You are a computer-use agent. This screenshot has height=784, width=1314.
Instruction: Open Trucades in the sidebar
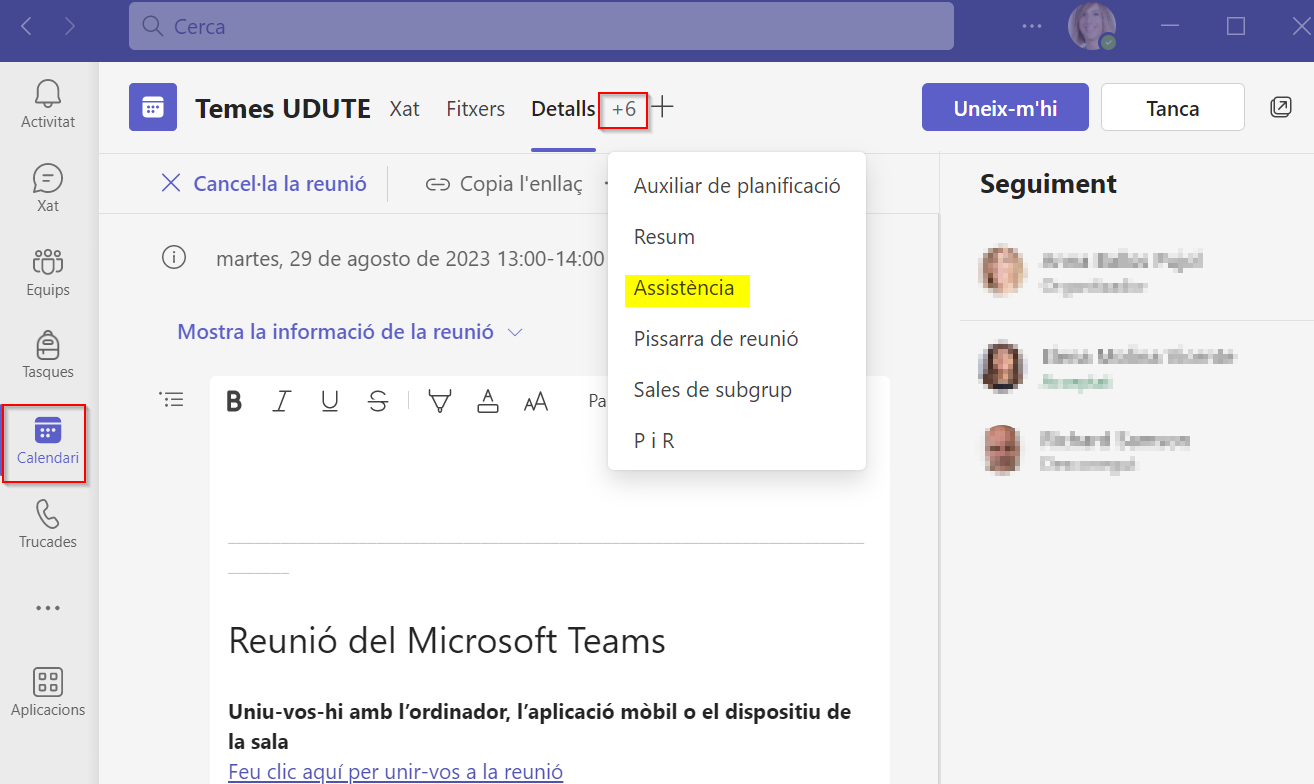48,524
